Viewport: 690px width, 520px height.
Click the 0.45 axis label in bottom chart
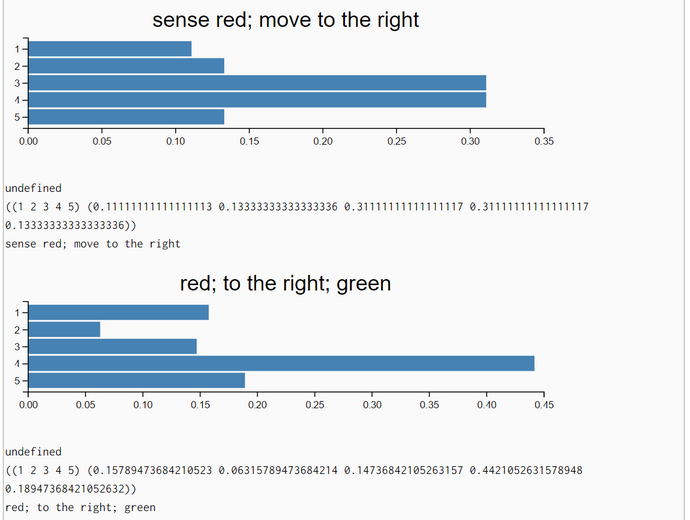(x=544, y=405)
